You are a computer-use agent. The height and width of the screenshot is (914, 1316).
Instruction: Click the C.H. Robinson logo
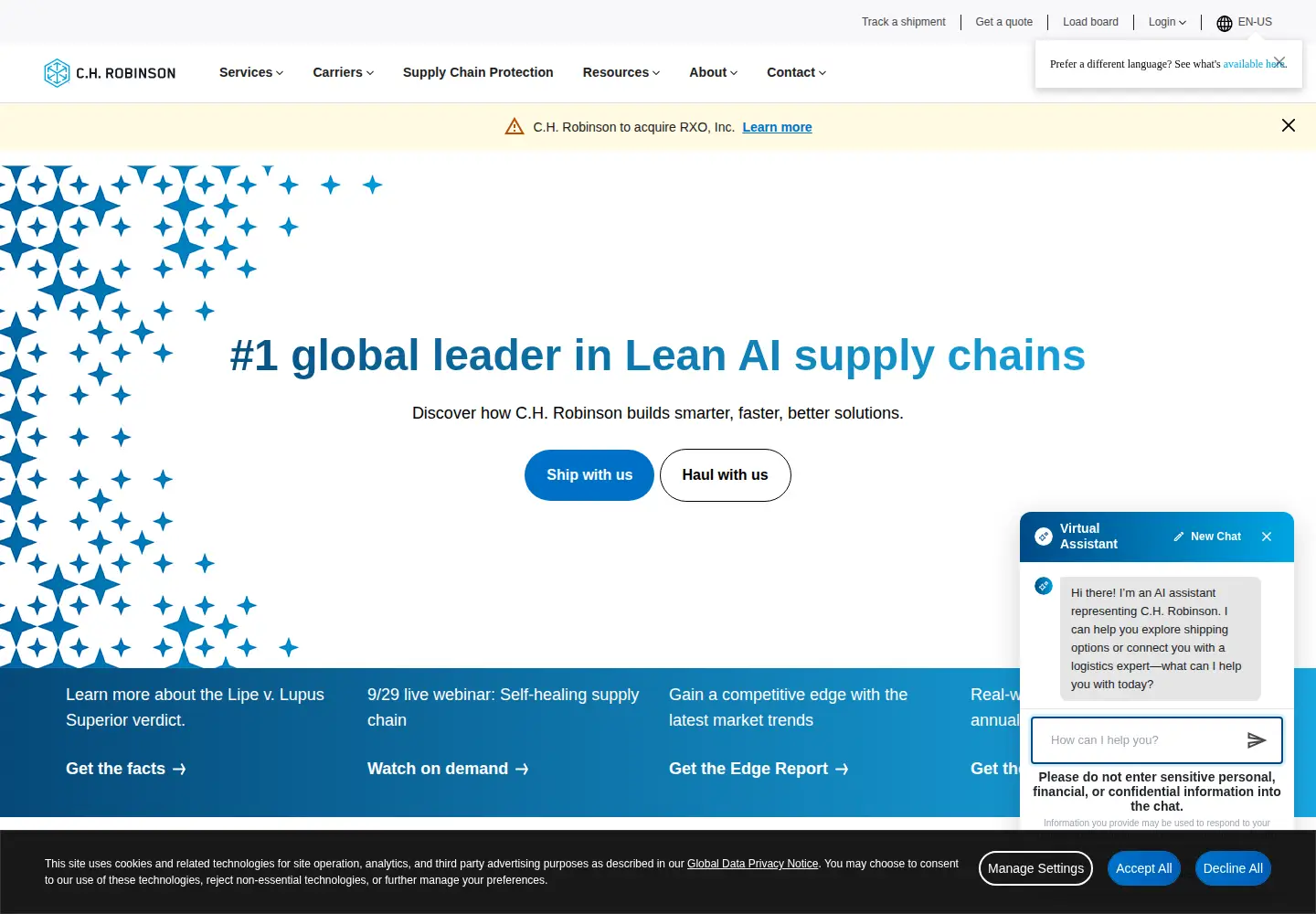[x=110, y=73]
